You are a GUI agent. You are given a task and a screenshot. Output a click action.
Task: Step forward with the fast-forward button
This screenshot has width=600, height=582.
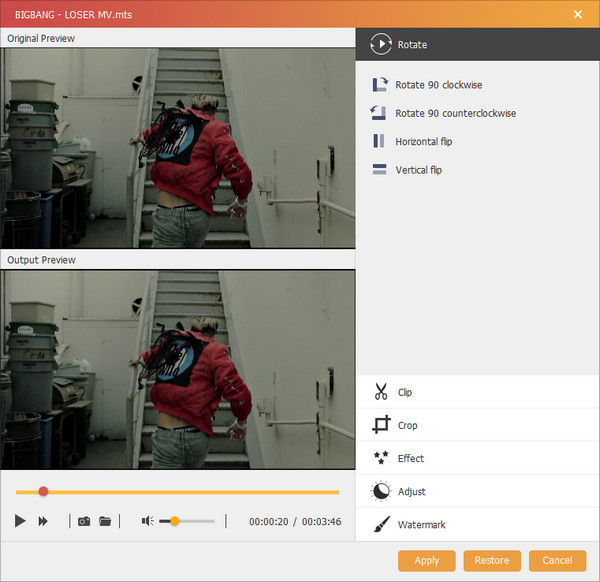tap(43, 521)
